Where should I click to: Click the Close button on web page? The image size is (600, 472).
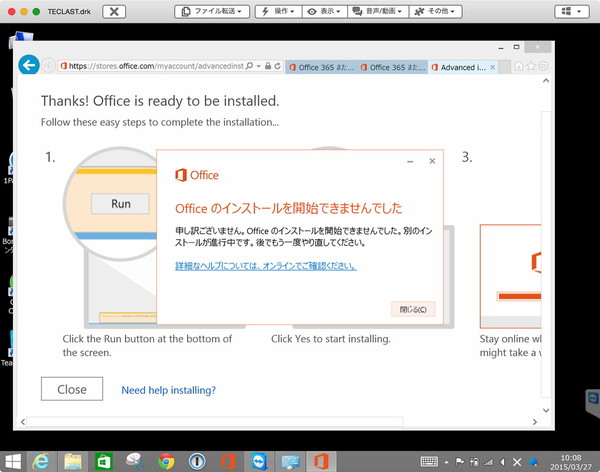pos(72,389)
